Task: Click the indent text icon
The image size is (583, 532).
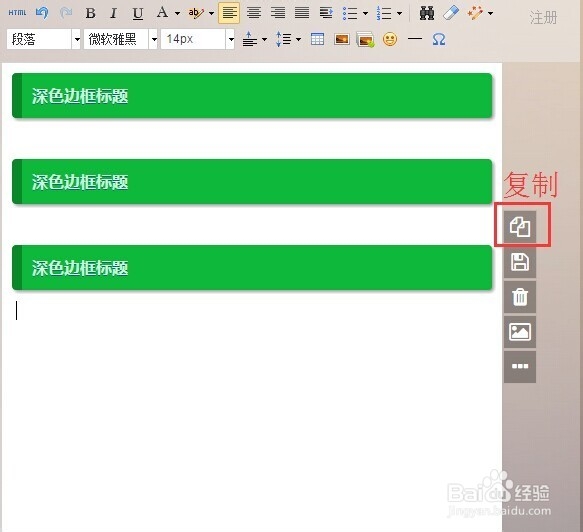Action: tap(326, 13)
